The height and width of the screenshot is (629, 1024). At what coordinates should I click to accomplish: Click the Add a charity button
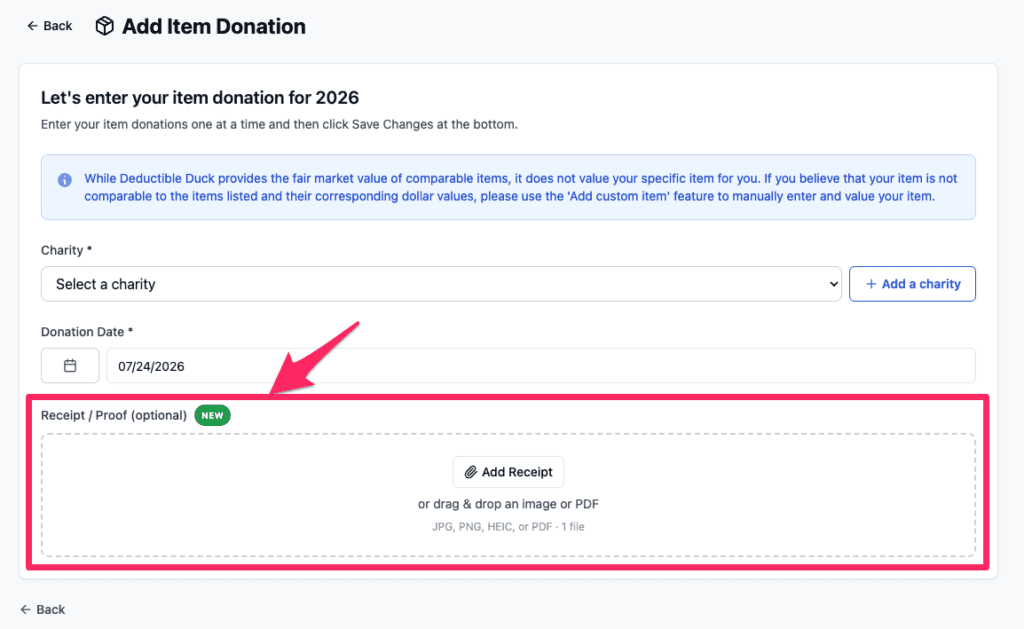click(x=912, y=284)
